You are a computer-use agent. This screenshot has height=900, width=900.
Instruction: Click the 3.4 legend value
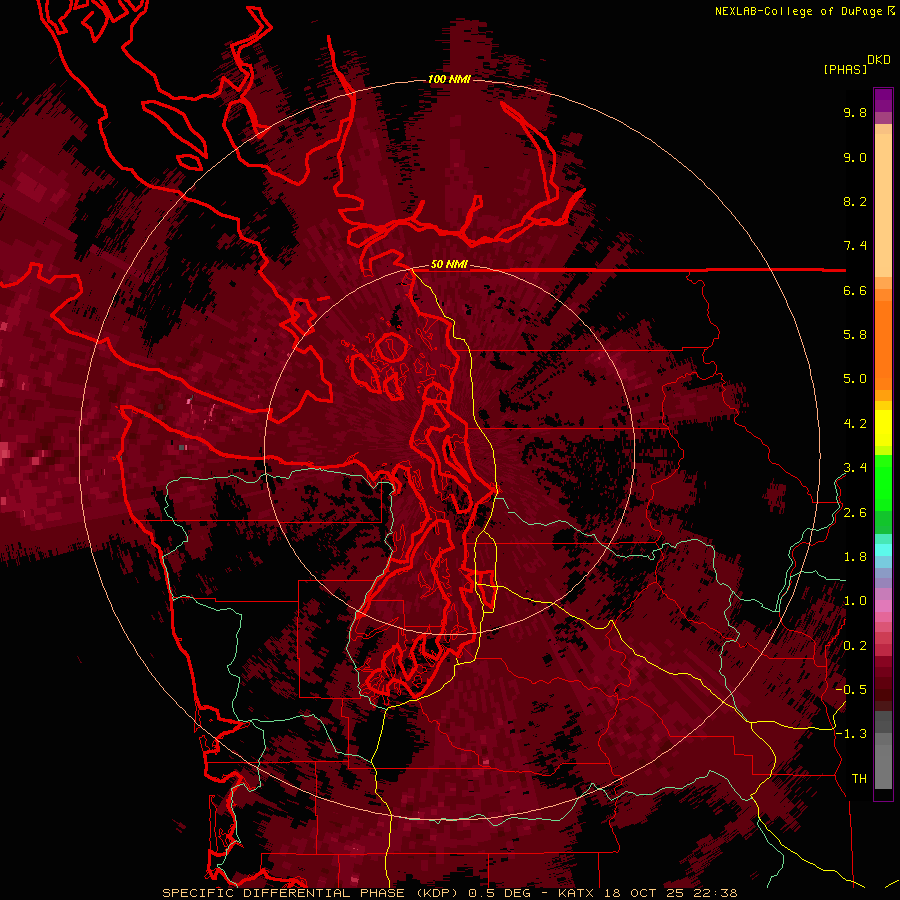(x=855, y=468)
